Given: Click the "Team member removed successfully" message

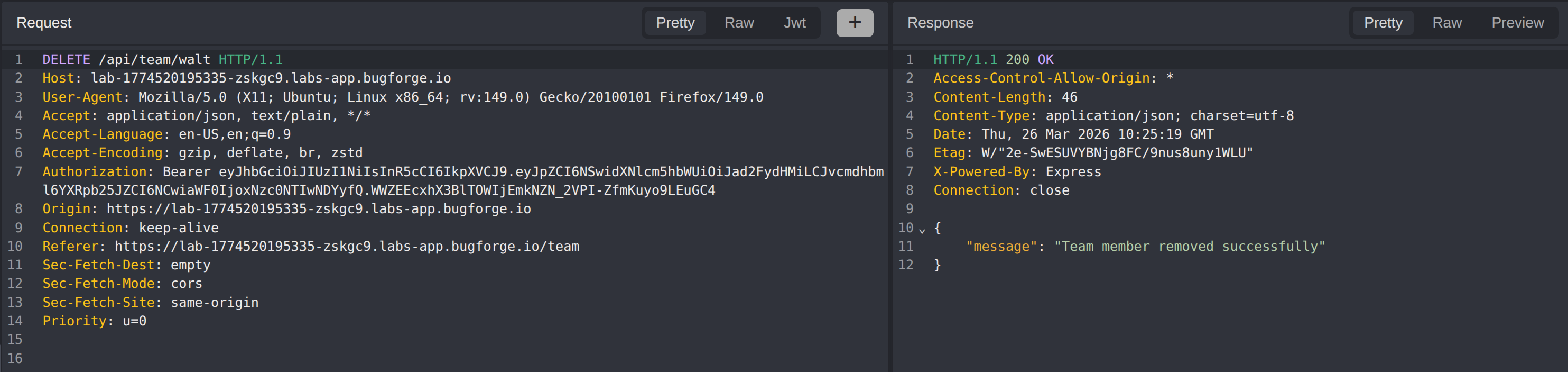Looking at the screenshot, I should point(1189,247).
